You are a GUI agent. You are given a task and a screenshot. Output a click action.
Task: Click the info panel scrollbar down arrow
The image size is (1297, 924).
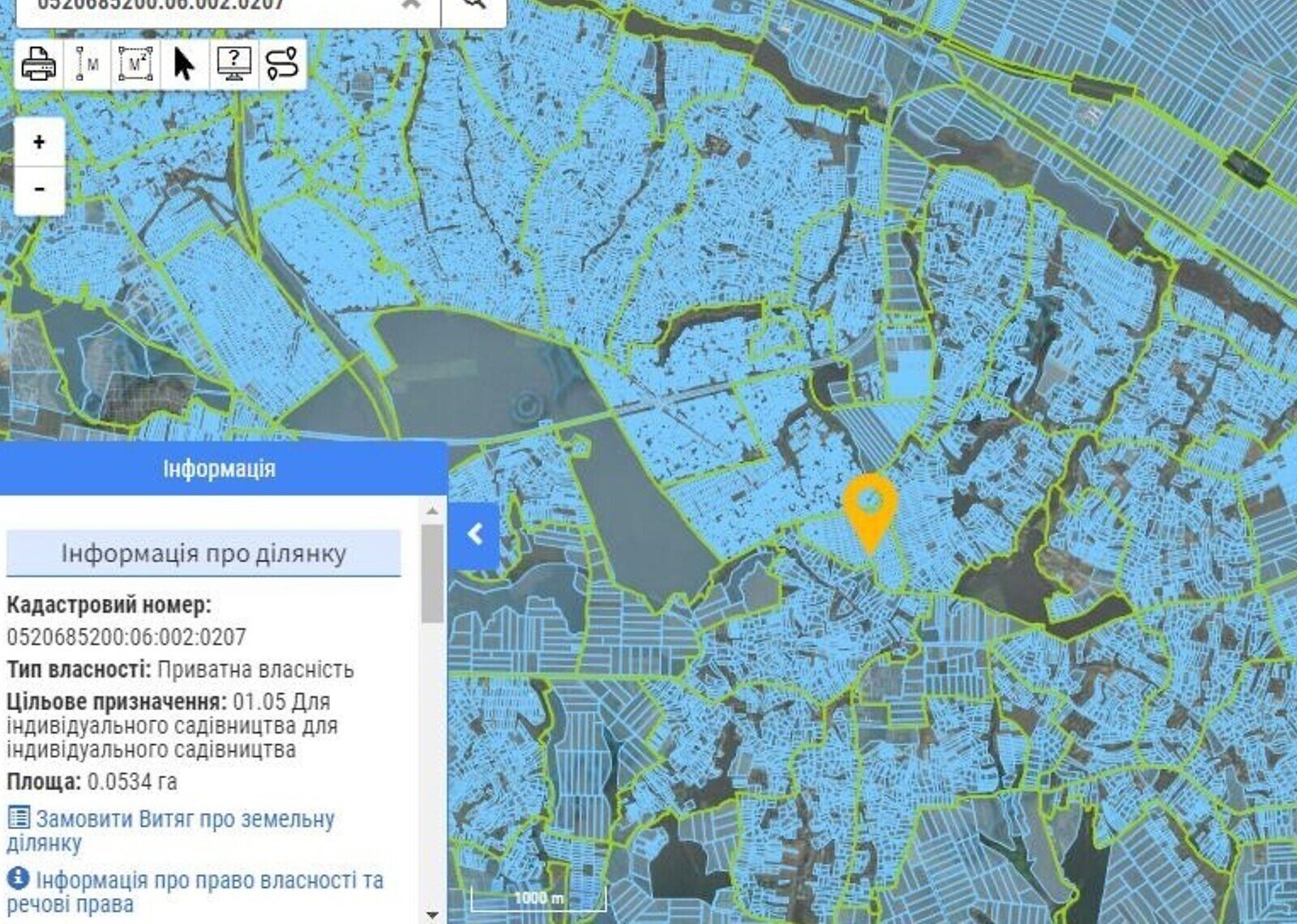(432, 914)
